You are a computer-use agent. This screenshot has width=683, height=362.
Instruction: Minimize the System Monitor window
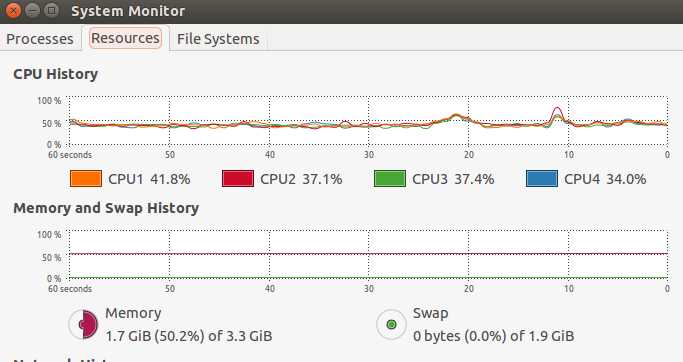click(33, 10)
